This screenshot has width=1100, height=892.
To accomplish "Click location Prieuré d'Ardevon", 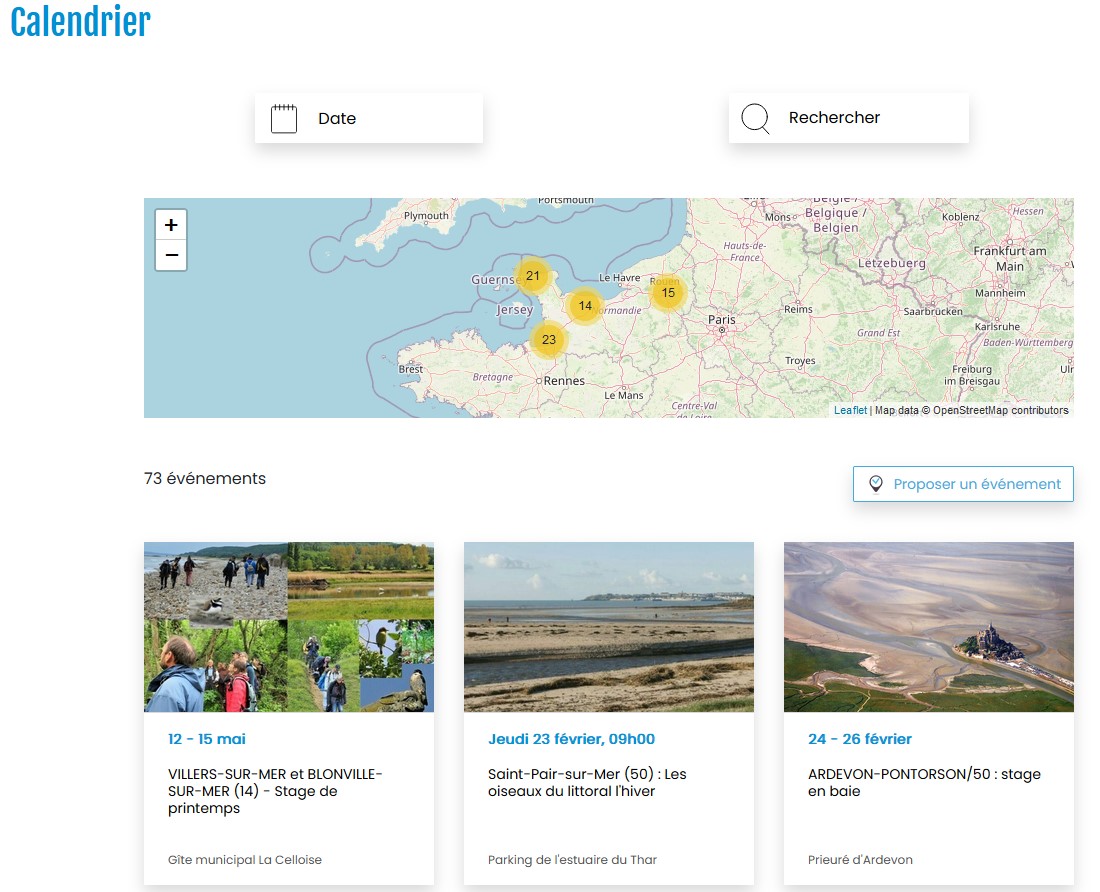I will tap(860, 860).
